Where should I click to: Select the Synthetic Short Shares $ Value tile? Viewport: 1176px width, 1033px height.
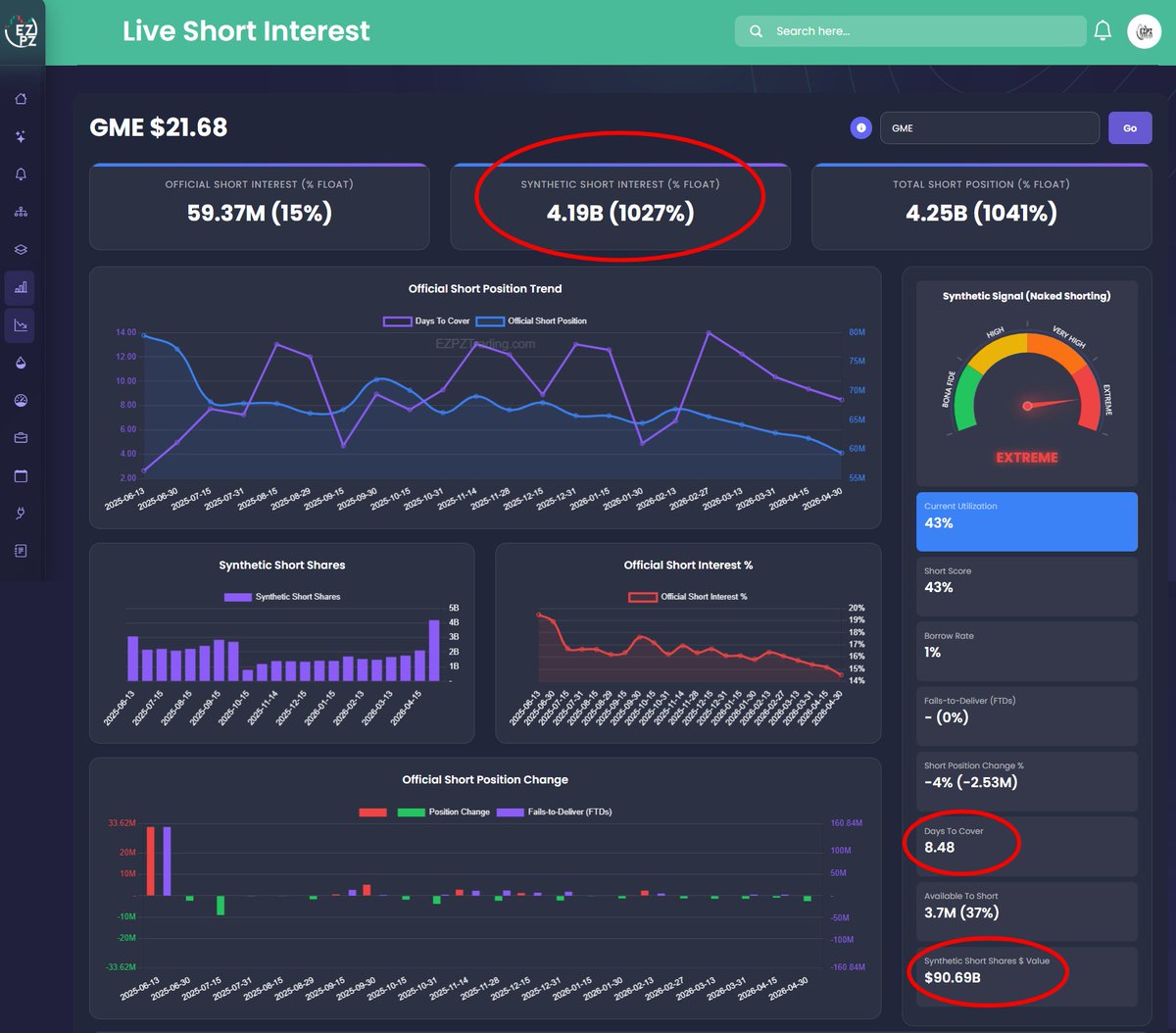pyautogui.click(x=1027, y=976)
